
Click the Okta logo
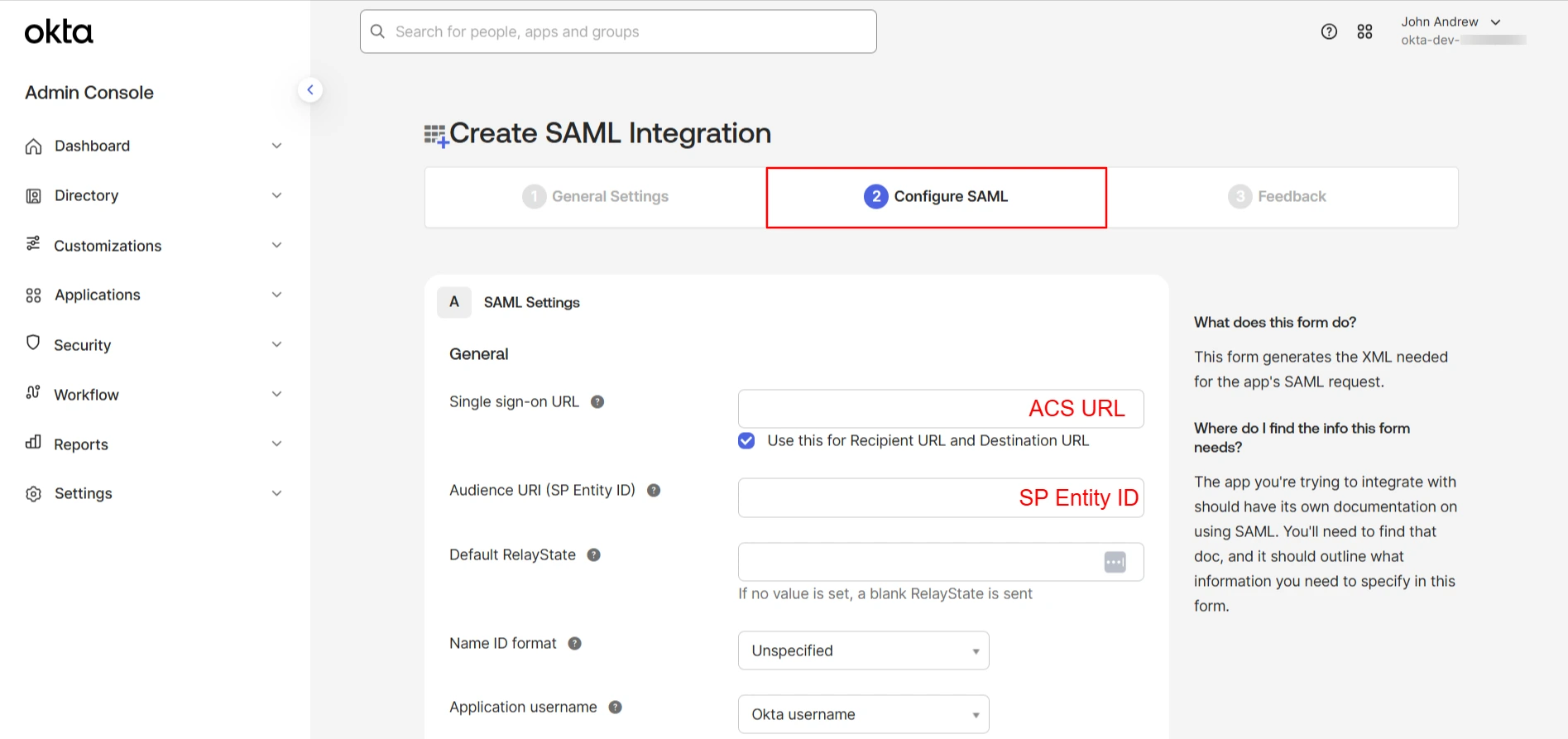click(x=59, y=32)
